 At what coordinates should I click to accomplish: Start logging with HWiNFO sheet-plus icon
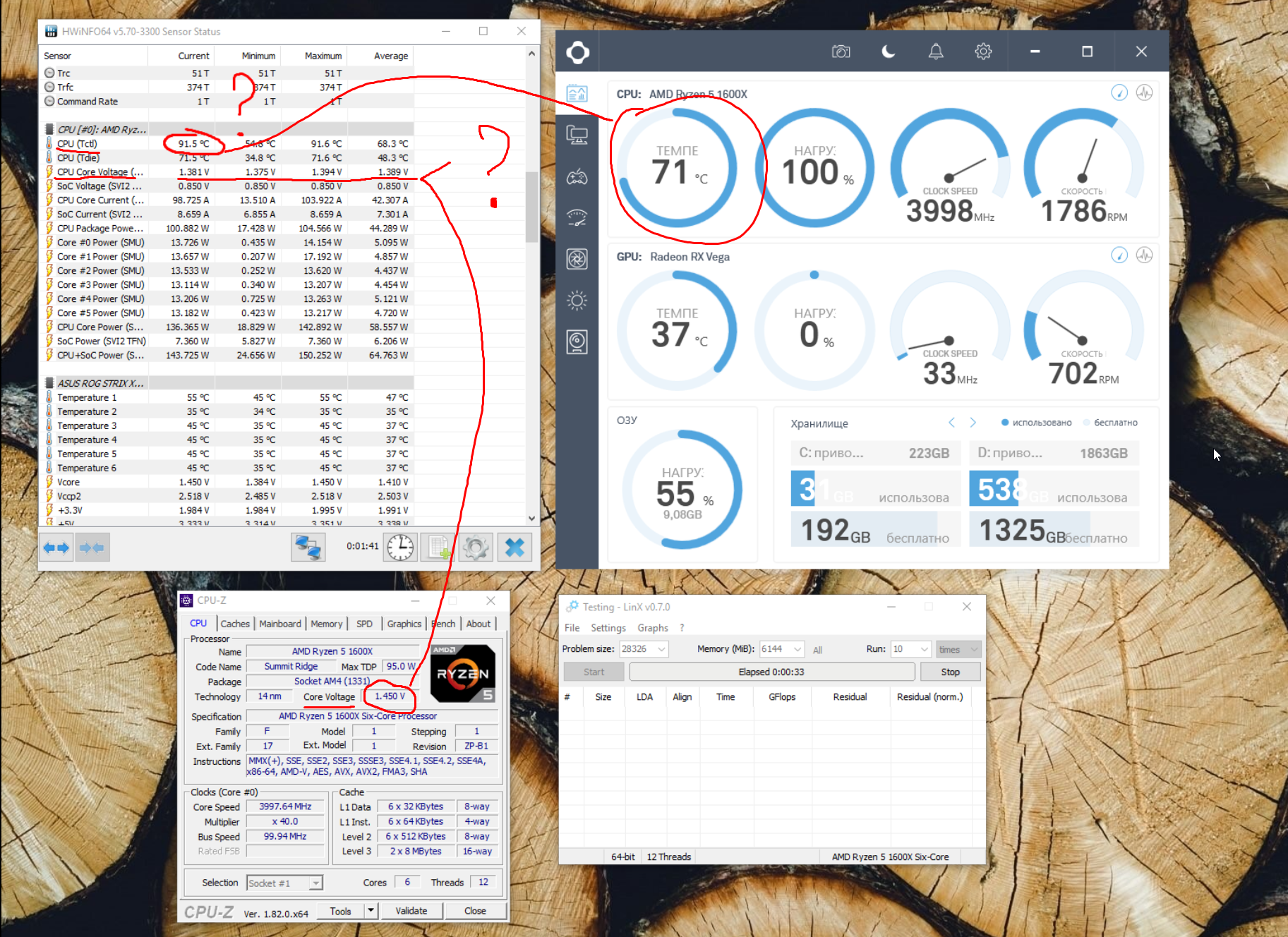coord(438,548)
